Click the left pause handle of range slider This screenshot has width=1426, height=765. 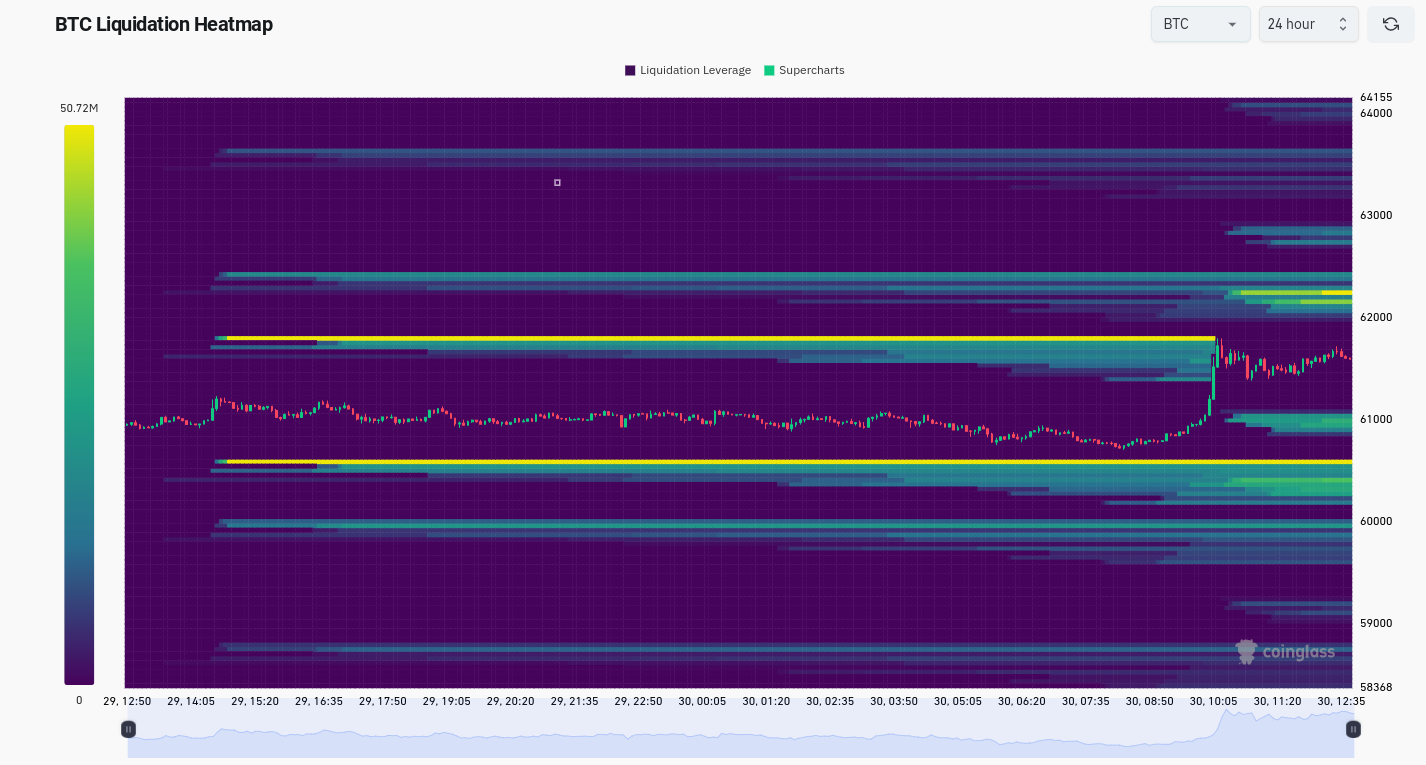(128, 729)
